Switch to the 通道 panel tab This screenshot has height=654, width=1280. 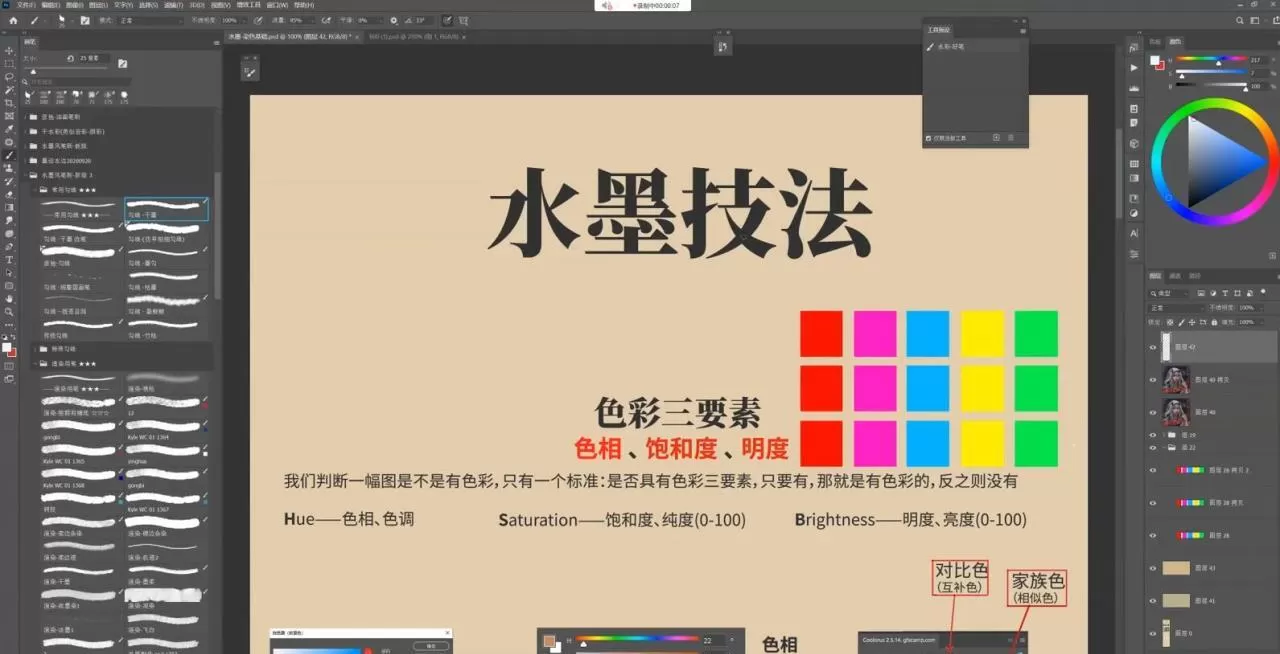click(1174, 275)
